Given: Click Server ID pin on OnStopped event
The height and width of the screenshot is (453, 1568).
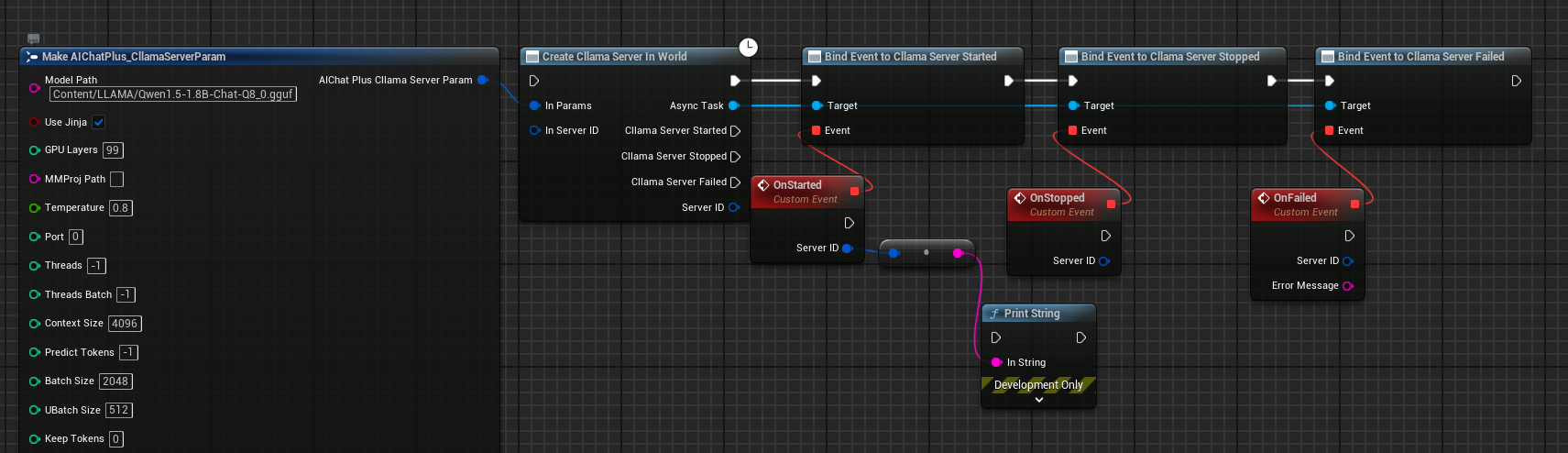Looking at the screenshot, I should click(1104, 260).
